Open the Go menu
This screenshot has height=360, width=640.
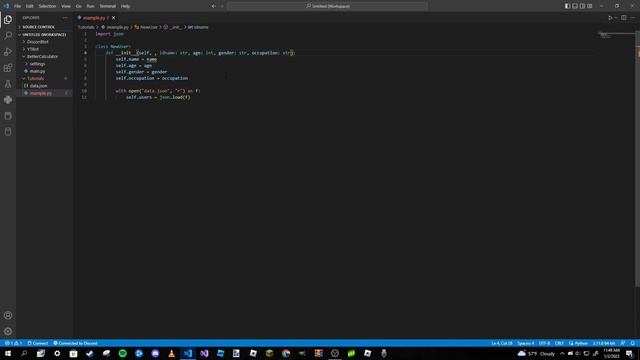coord(78,6)
